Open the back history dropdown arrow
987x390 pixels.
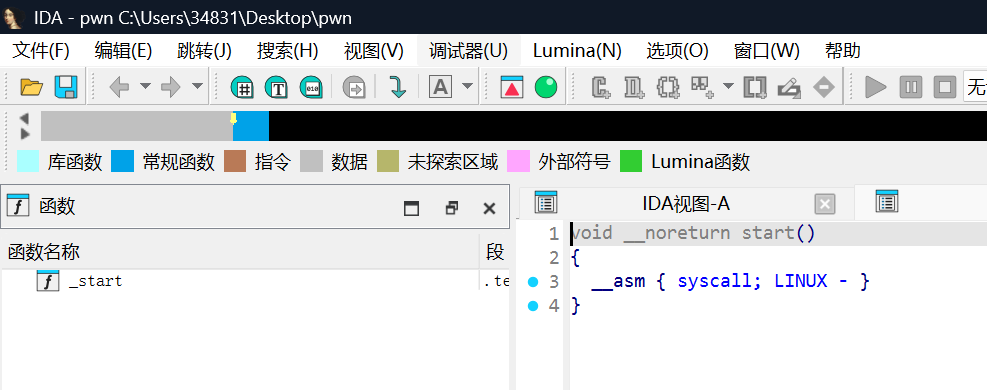point(145,86)
